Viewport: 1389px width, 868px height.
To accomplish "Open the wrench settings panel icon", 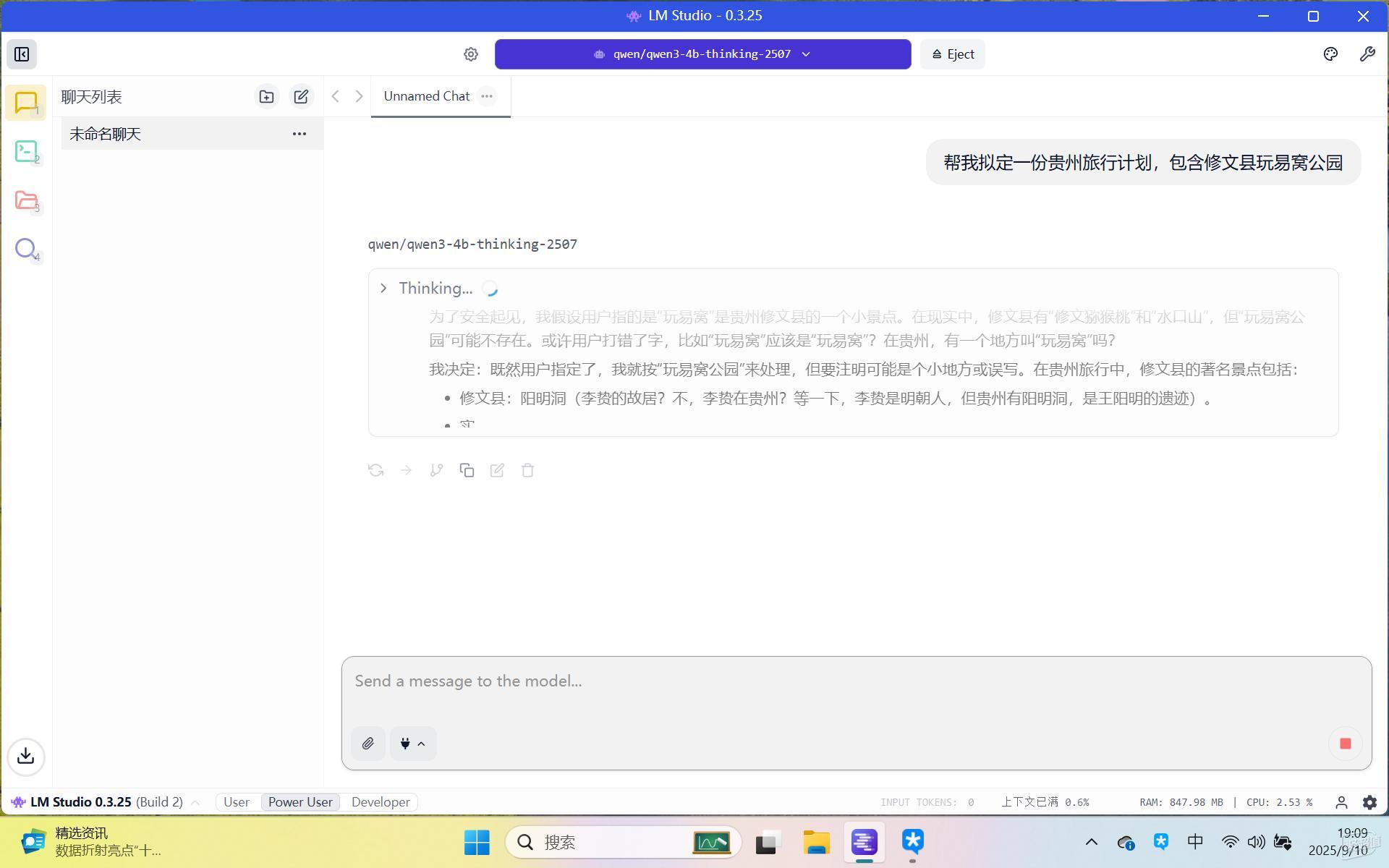I will point(1367,54).
